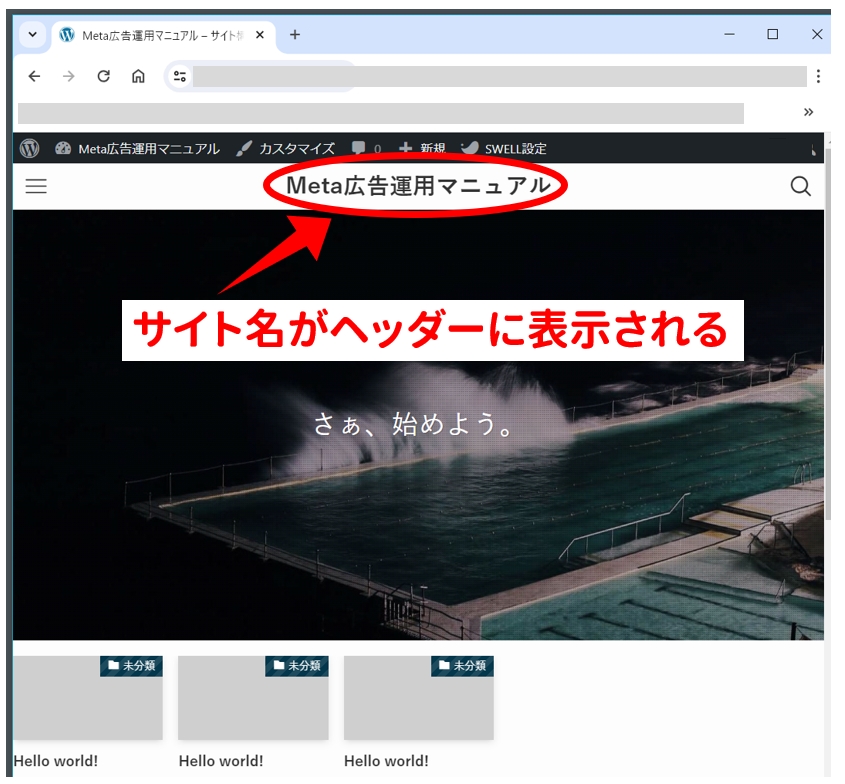Image resolution: width=845 pixels, height=784 pixels.
Task: Expand the tab search dropdown arrow
Action: point(32,34)
